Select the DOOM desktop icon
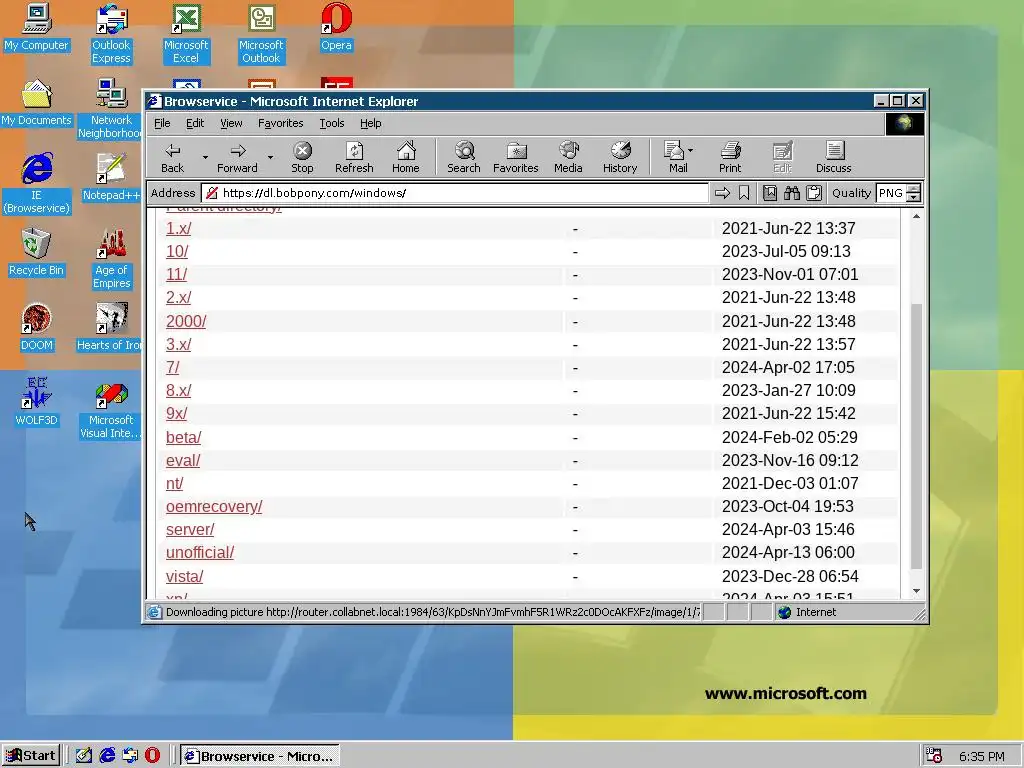The height and width of the screenshot is (768, 1024). 37,327
